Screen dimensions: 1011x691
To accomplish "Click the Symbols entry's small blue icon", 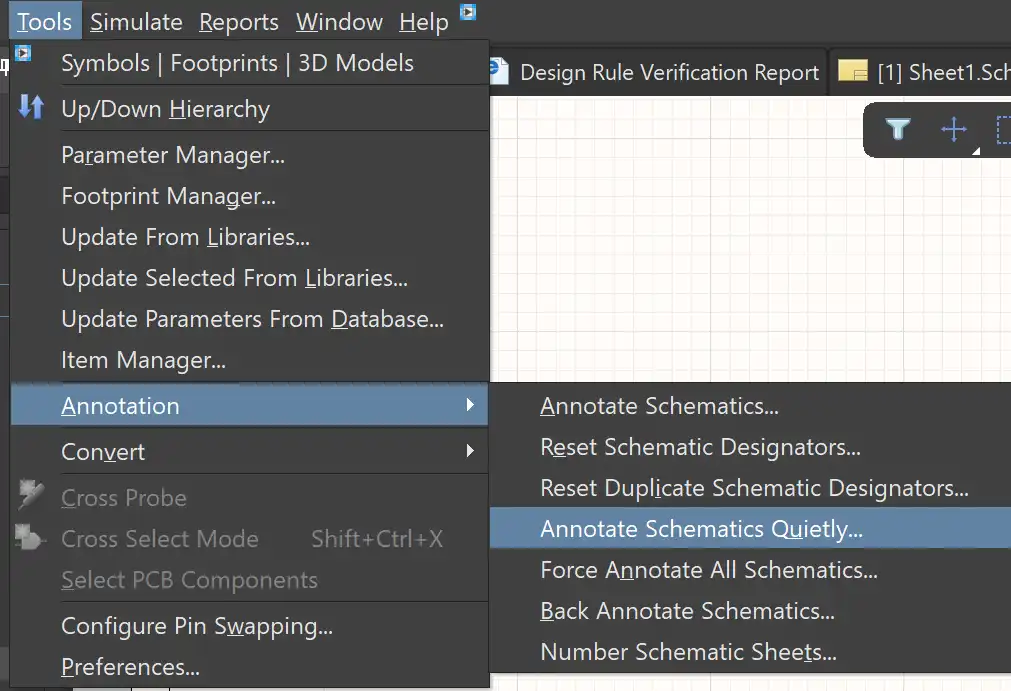I will [23, 53].
